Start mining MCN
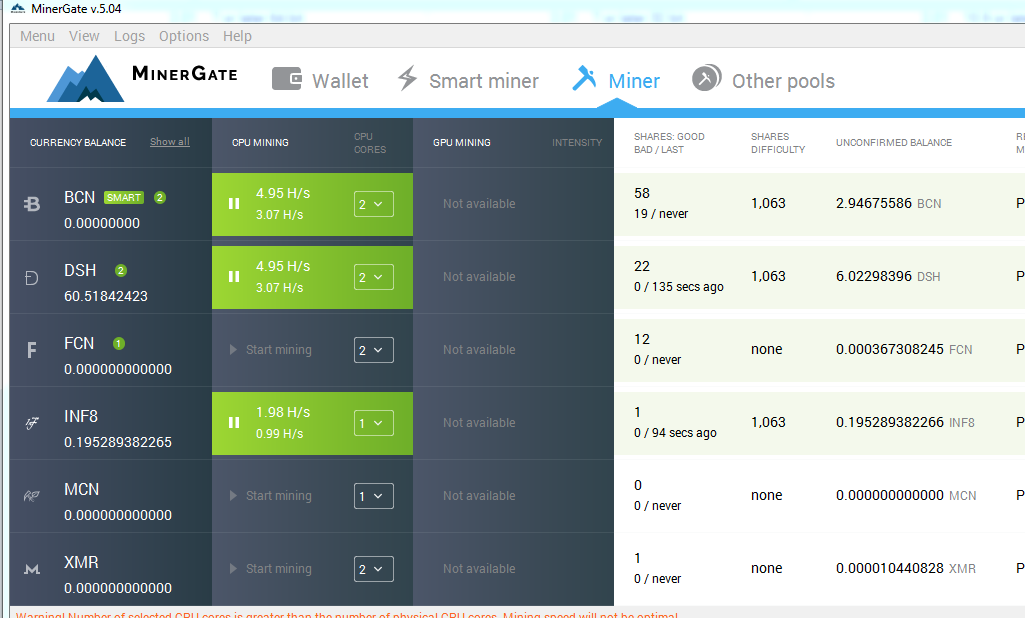 271,496
